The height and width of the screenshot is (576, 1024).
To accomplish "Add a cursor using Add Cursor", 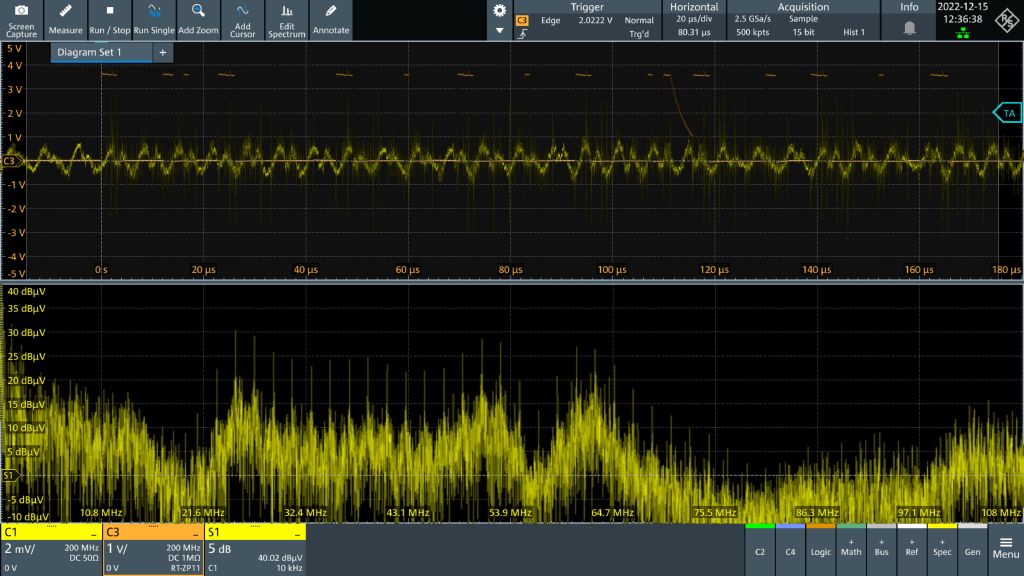I will (x=241, y=18).
